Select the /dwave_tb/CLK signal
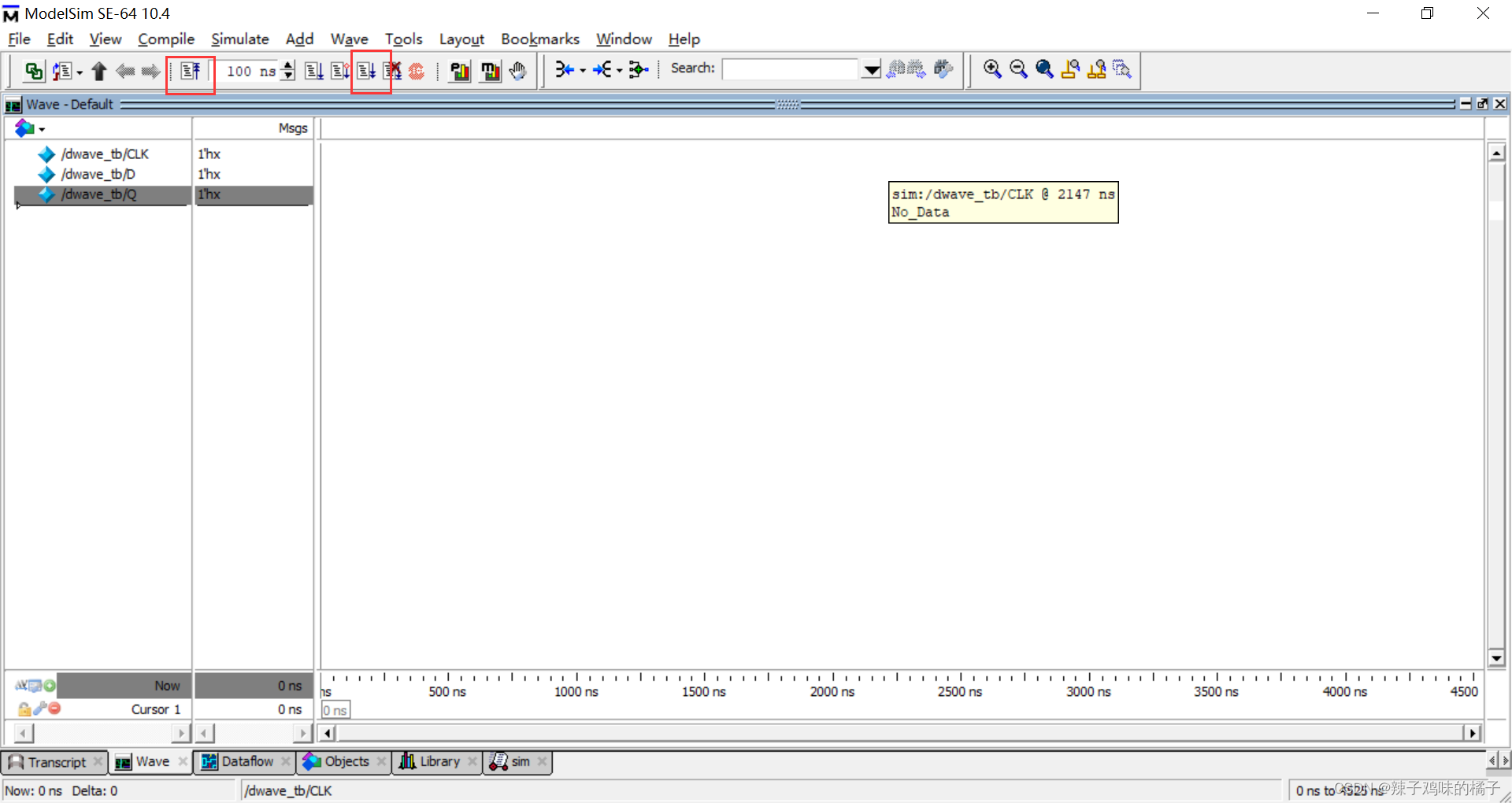1512x803 pixels. click(x=105, y=154)
